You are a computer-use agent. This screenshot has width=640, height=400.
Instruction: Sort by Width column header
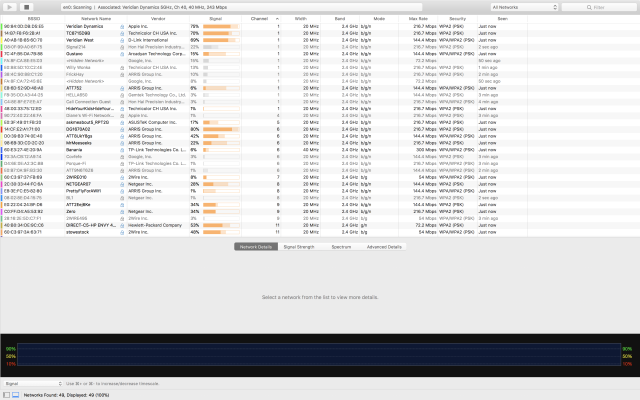(301, 19)
